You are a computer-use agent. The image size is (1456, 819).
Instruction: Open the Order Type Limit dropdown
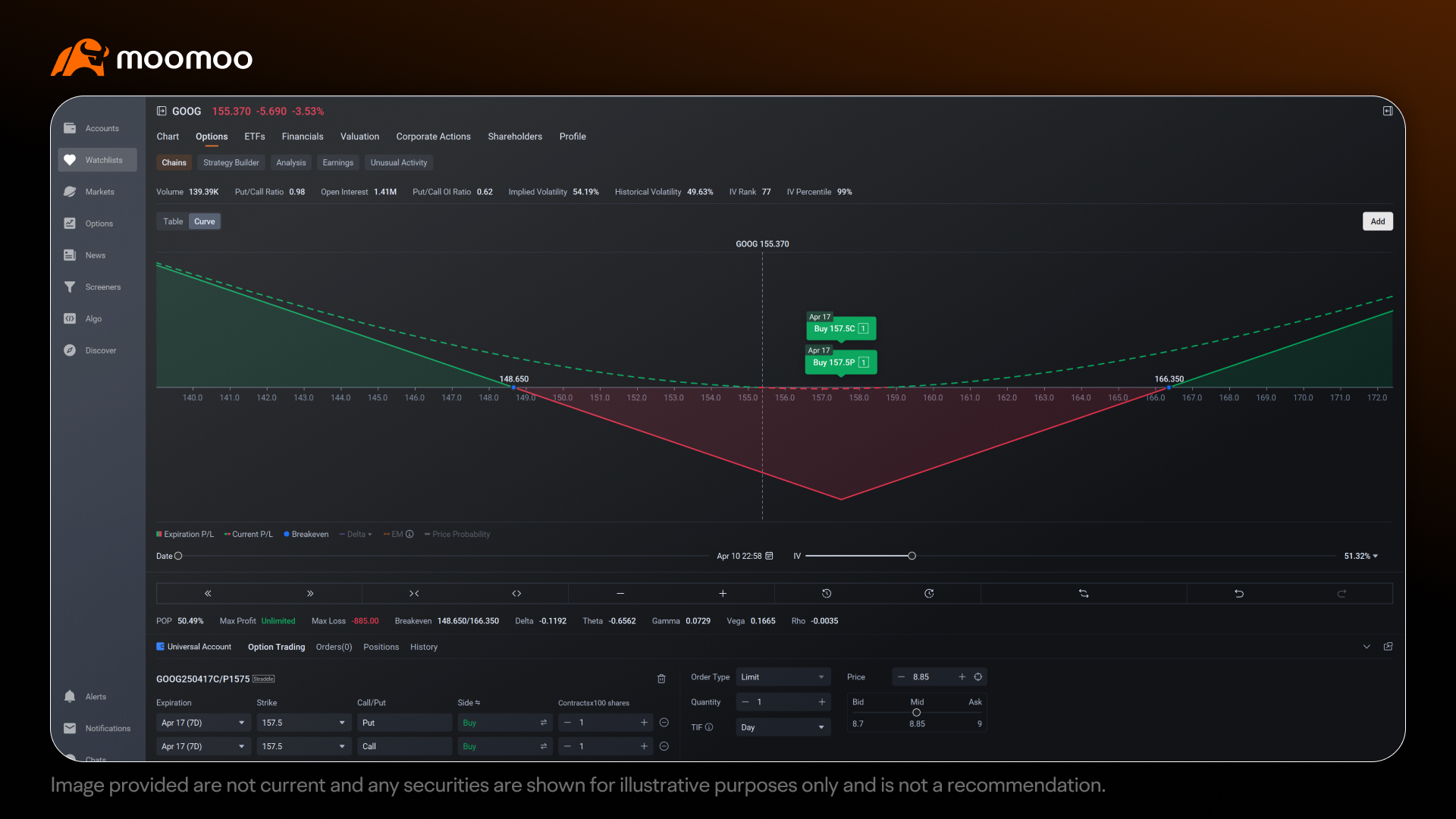[x=783, y=677]
